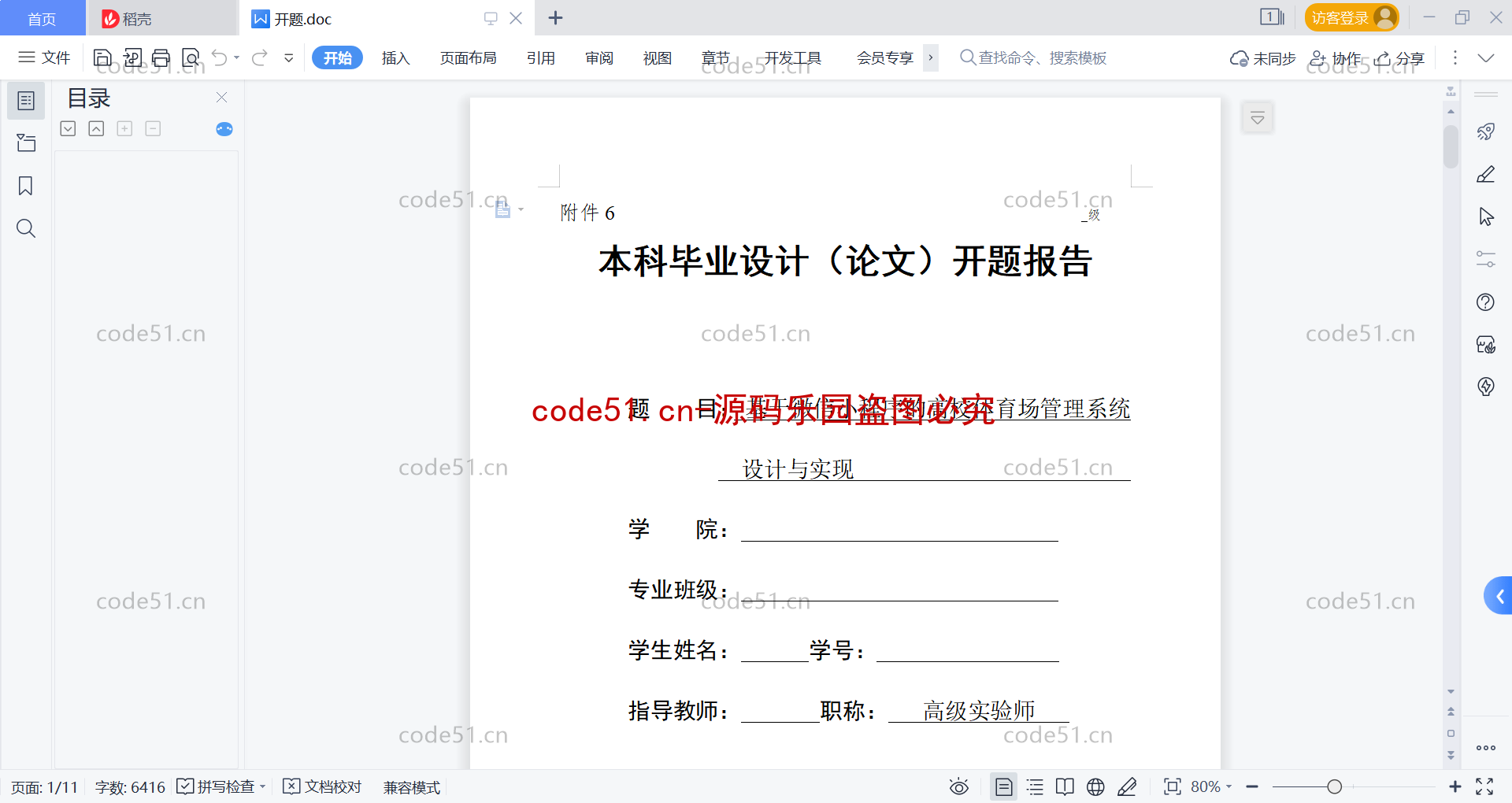Open the 文件 menu
The image size is (1512, 803).
point(45,57)
